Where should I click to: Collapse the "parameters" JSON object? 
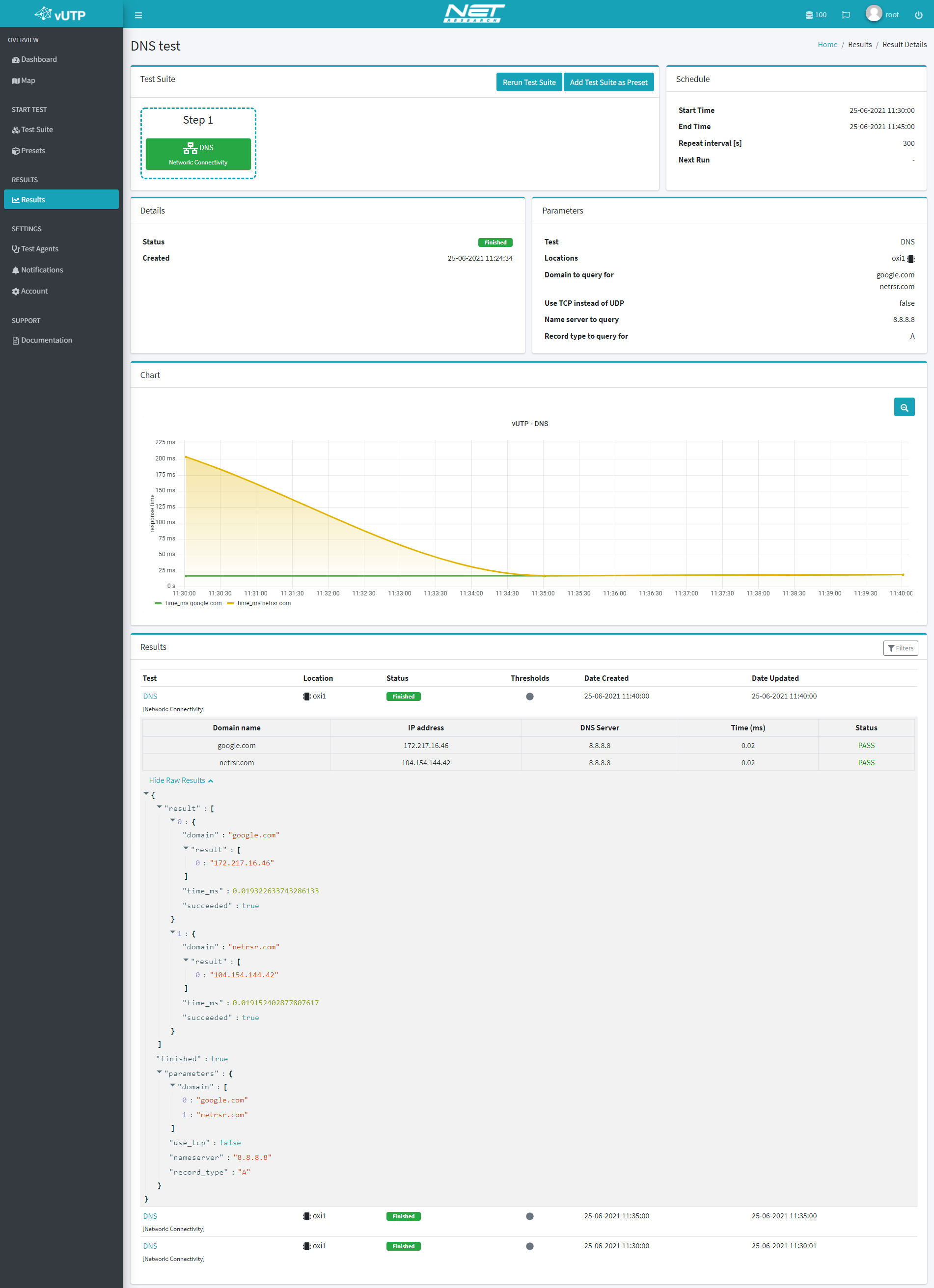[159, 1072]
